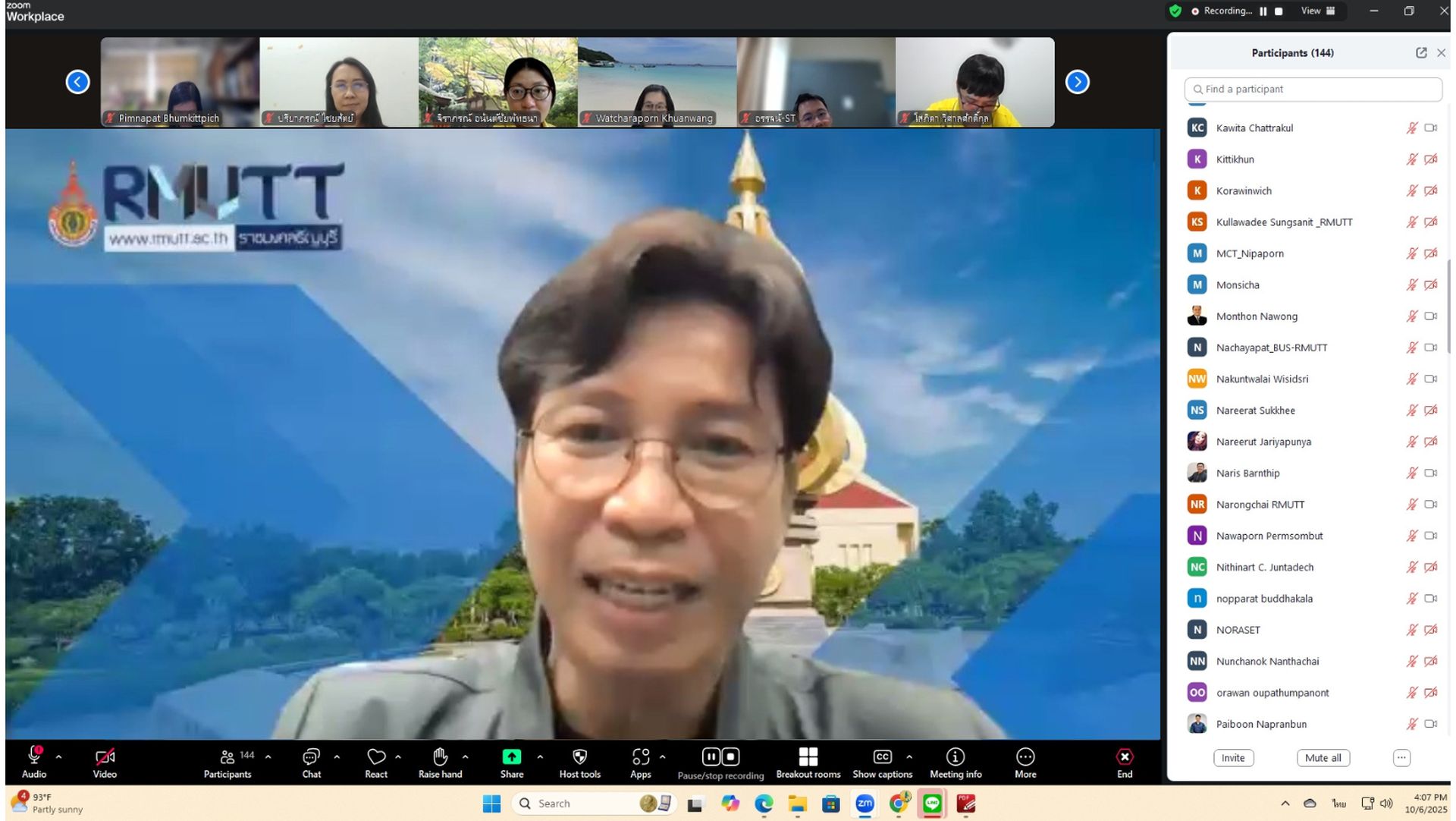Open the Chat panel icon
Viewport: 1456px width, 821px height.
click(x=311, y=757)
